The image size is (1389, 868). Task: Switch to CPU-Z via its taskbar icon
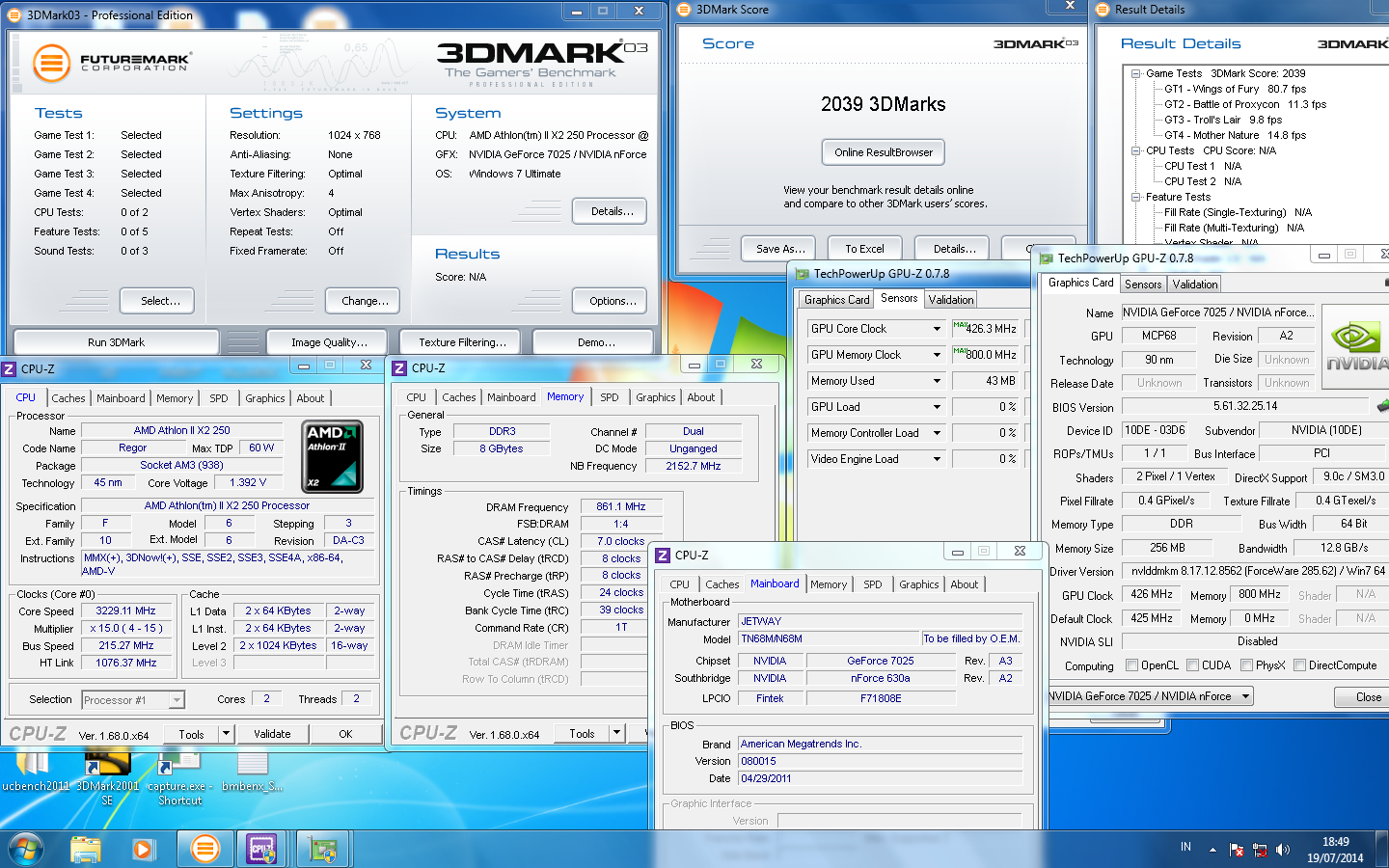click(261, 850)
